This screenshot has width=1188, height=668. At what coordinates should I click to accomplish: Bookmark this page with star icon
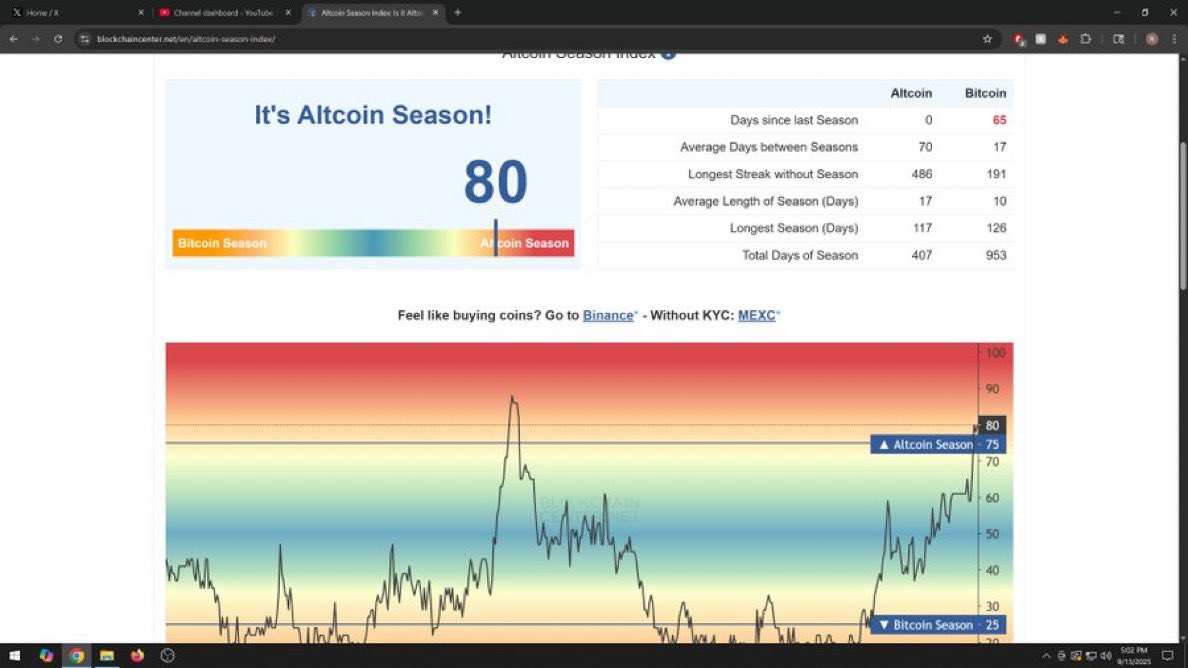(x=987, y=39)
